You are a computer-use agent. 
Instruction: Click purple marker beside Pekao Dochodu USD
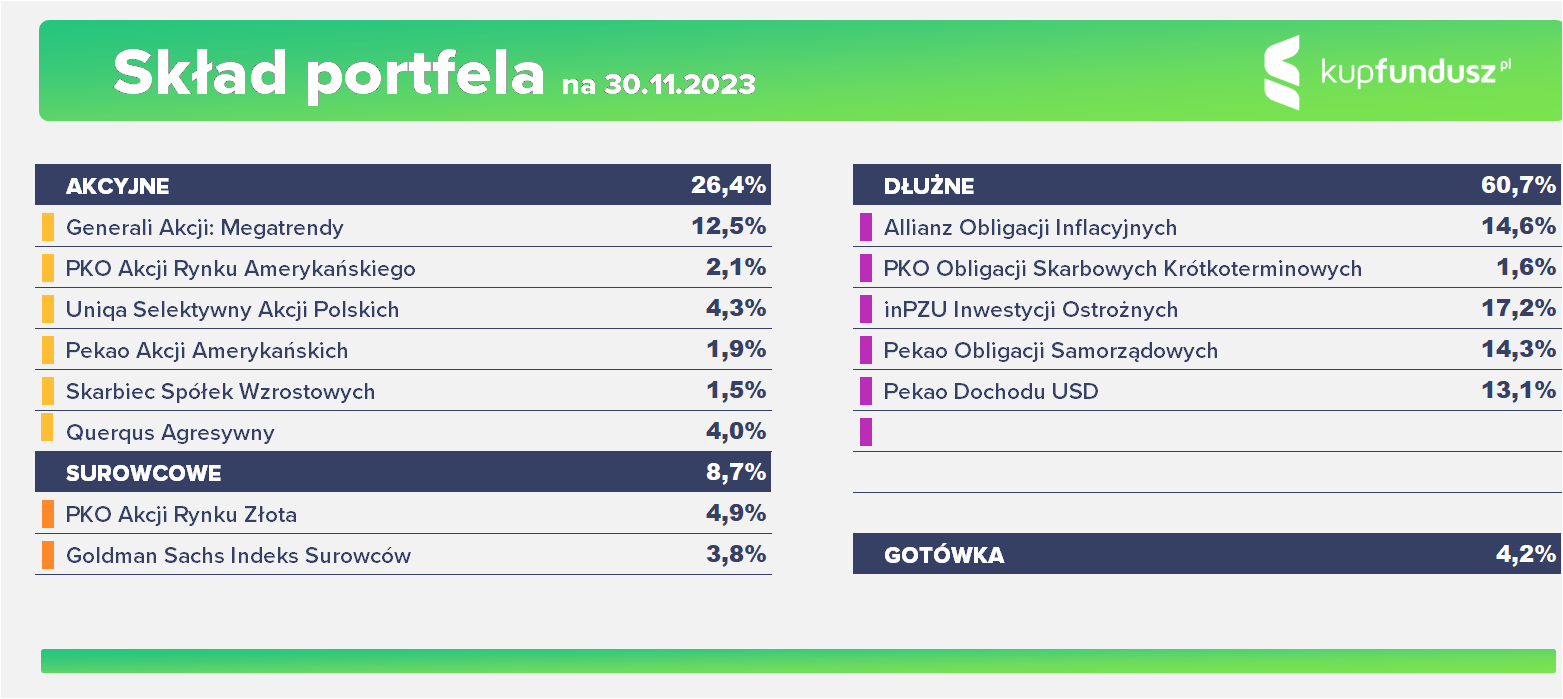[x=865, y=391]
